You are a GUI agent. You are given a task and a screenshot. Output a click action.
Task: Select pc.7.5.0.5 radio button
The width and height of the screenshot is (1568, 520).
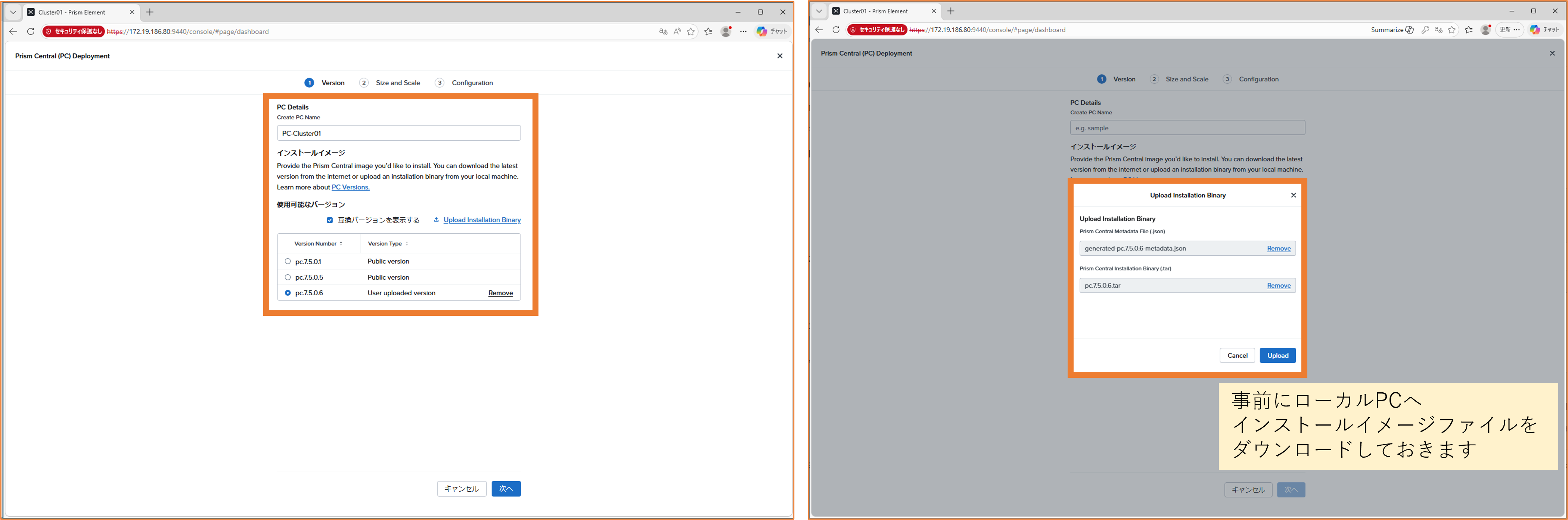[288, 277]
